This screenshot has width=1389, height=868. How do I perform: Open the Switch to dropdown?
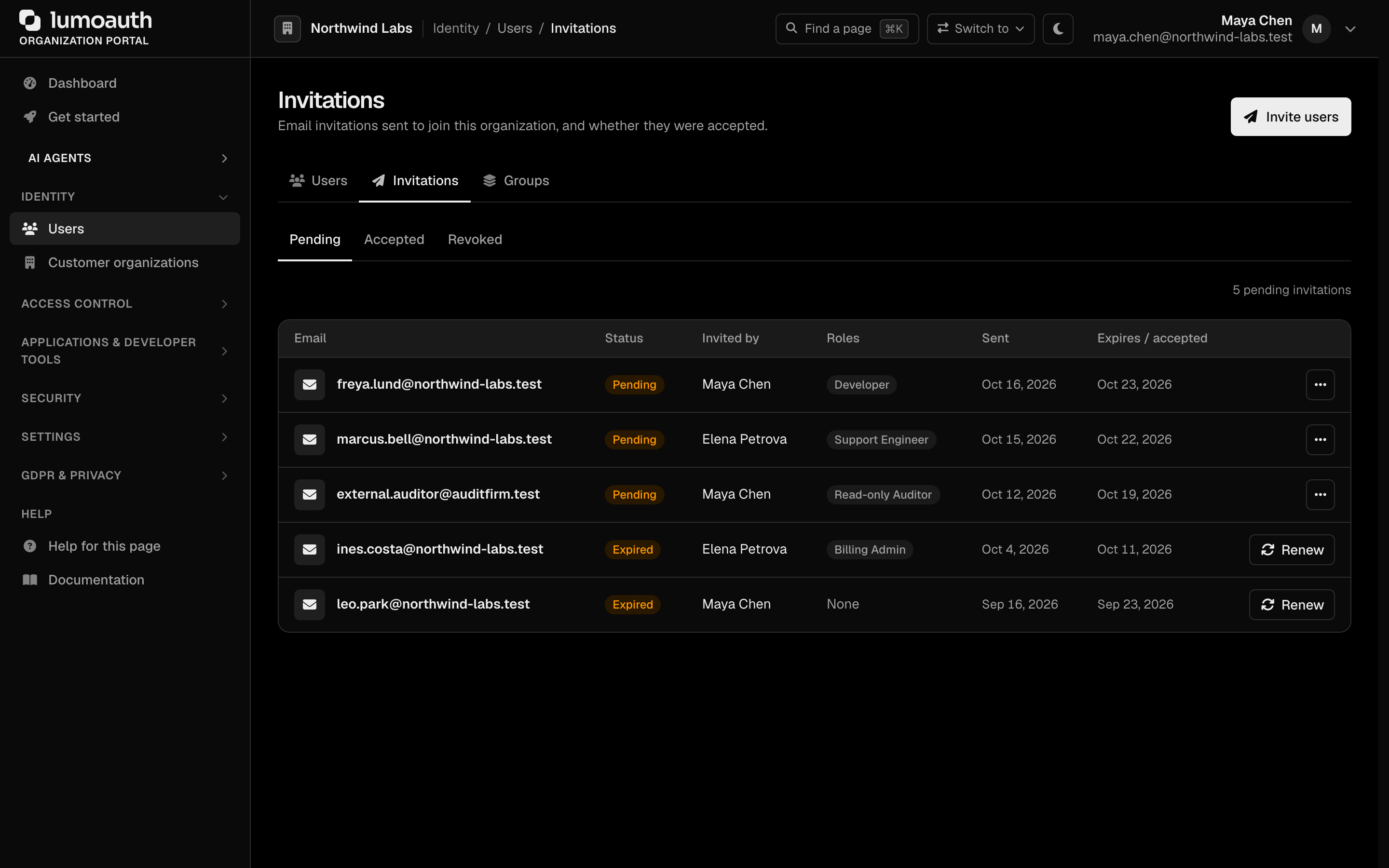point(980,28)
